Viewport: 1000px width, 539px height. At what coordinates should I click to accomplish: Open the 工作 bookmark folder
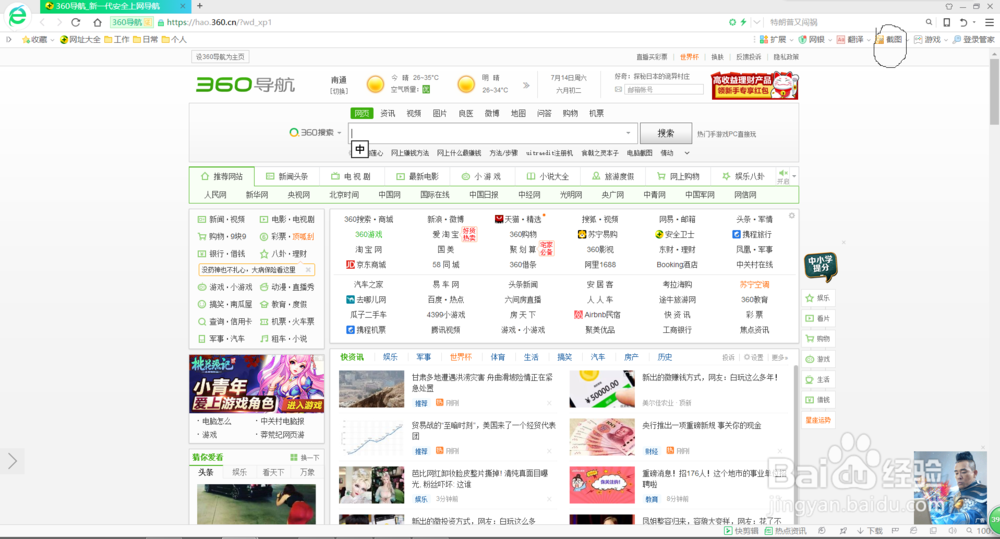click(x=117, y=40)
